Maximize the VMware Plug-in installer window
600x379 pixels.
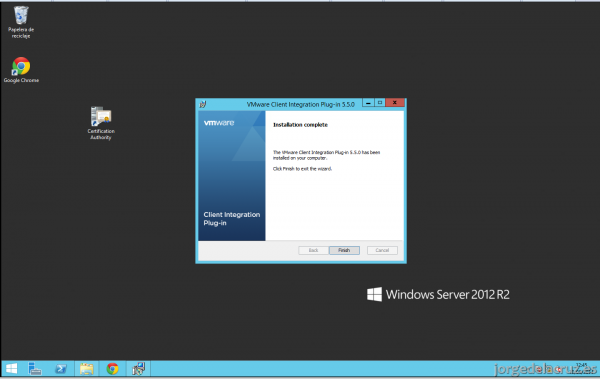tap(380, 103)
